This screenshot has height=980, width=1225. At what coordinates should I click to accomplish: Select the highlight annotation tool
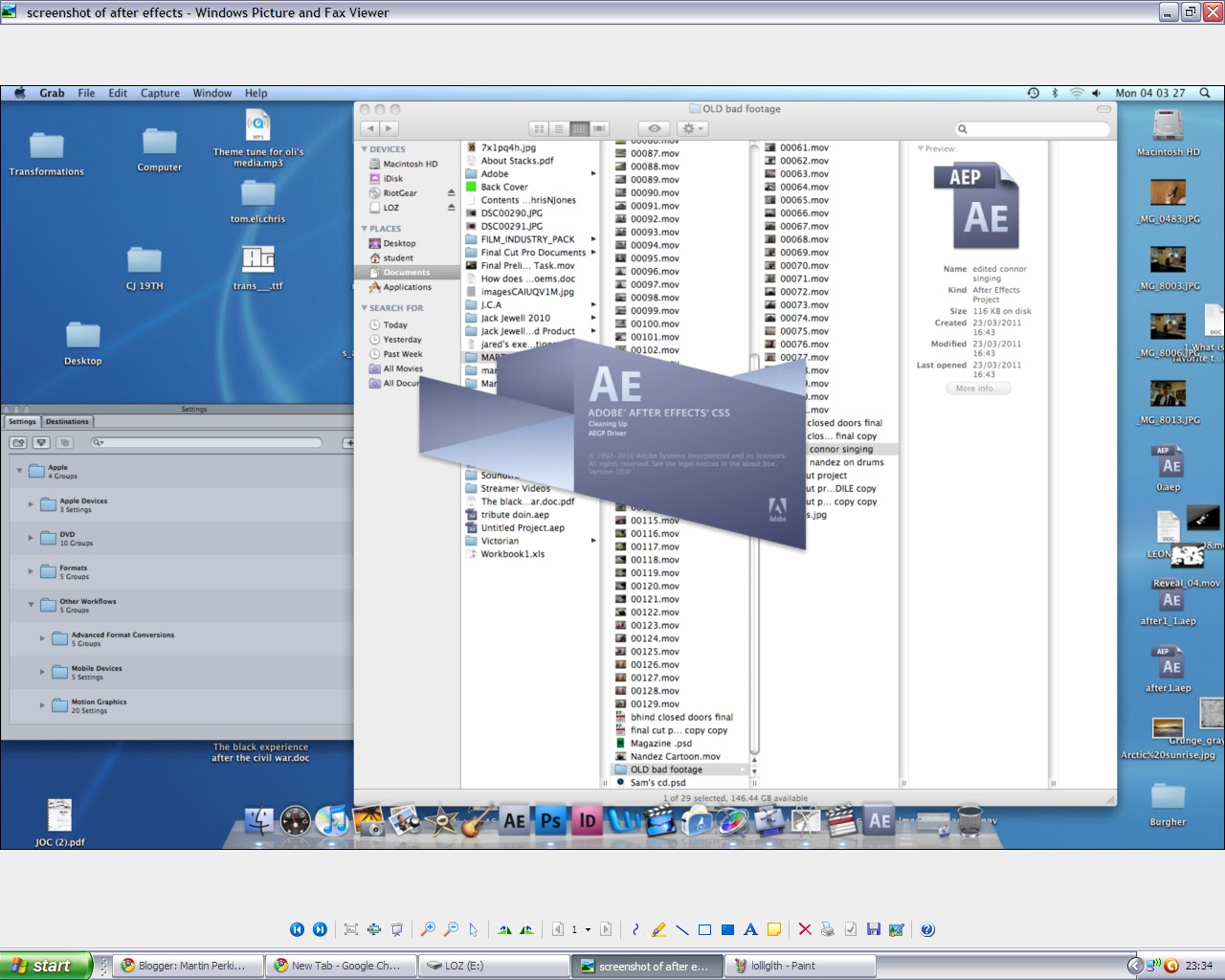[658, 929]
